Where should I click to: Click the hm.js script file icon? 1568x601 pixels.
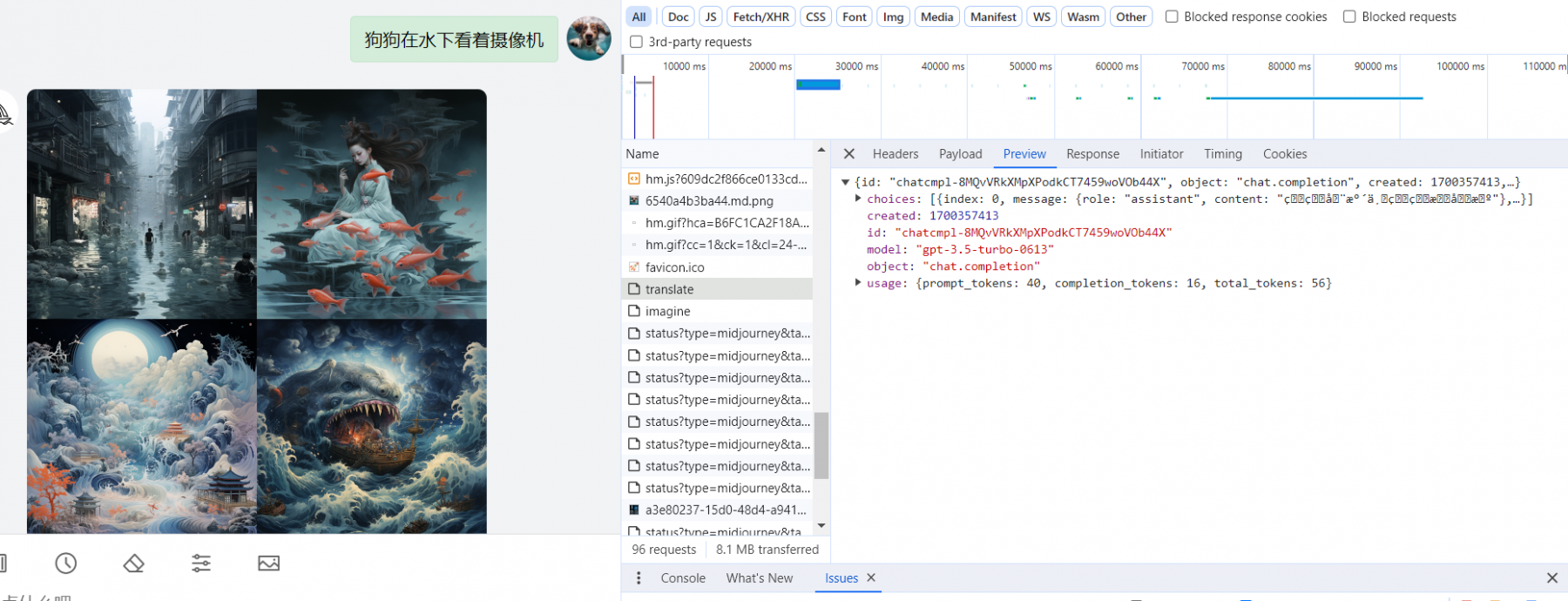pyautogui.click(x=634, y=179)
